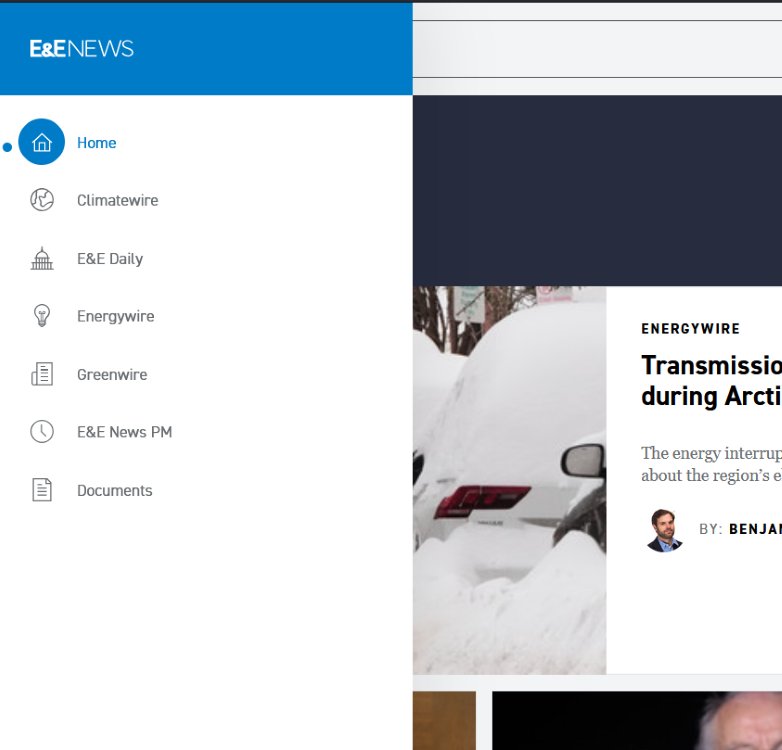Open E&E News PM from the menu
782x750 pixels.
tap(124, 432)
